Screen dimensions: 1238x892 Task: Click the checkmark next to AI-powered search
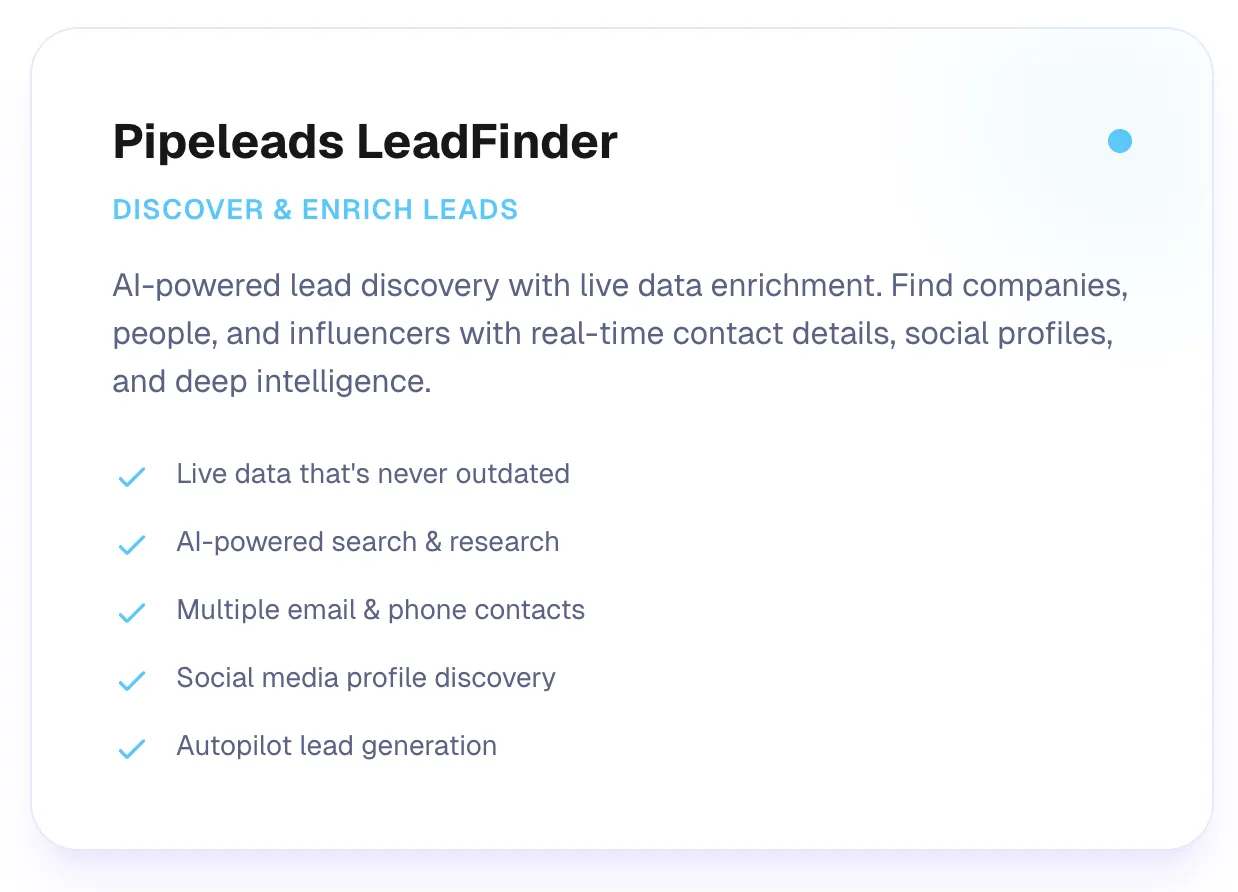132,544
